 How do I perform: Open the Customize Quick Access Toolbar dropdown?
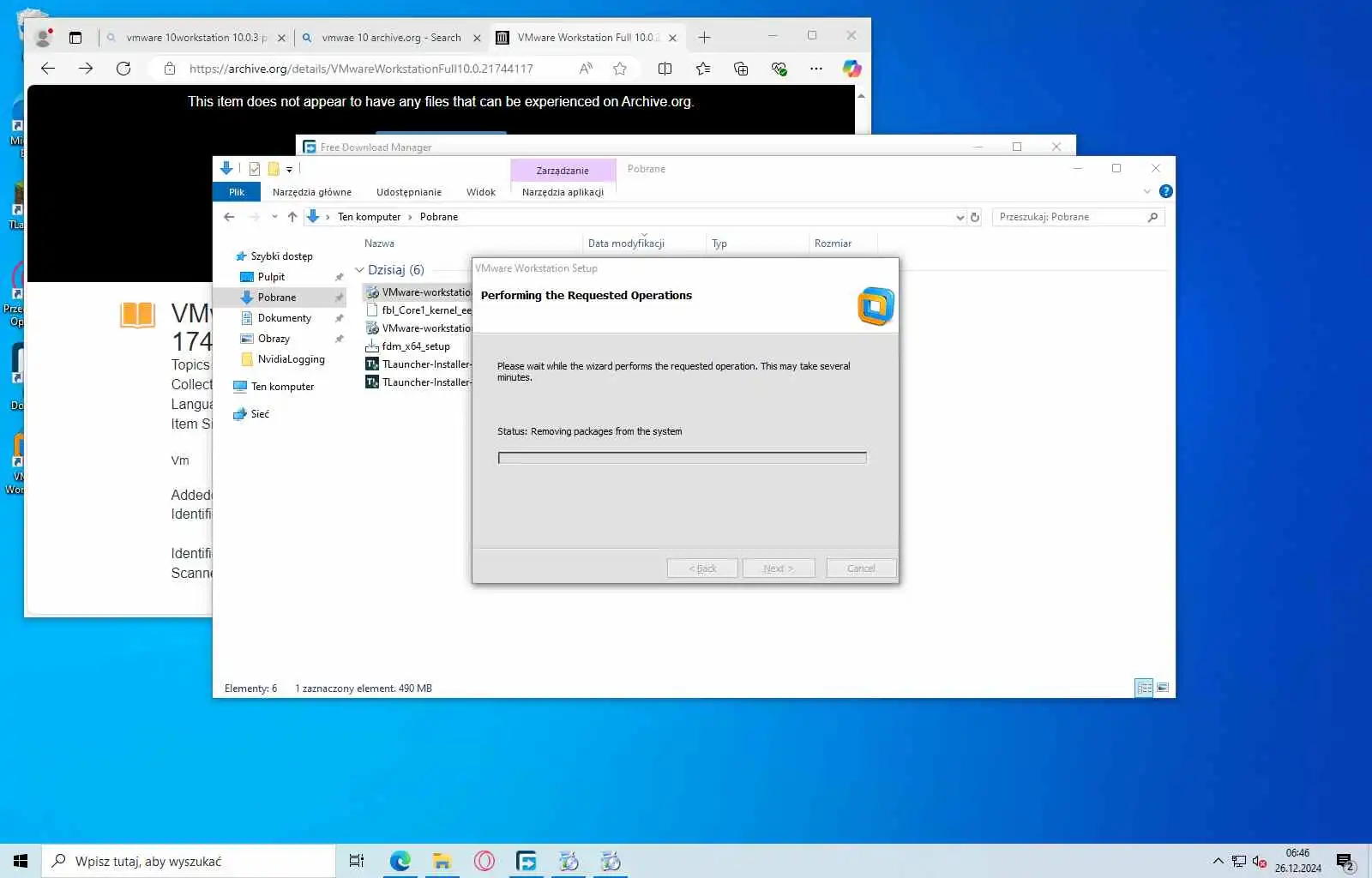pos(290,170)
